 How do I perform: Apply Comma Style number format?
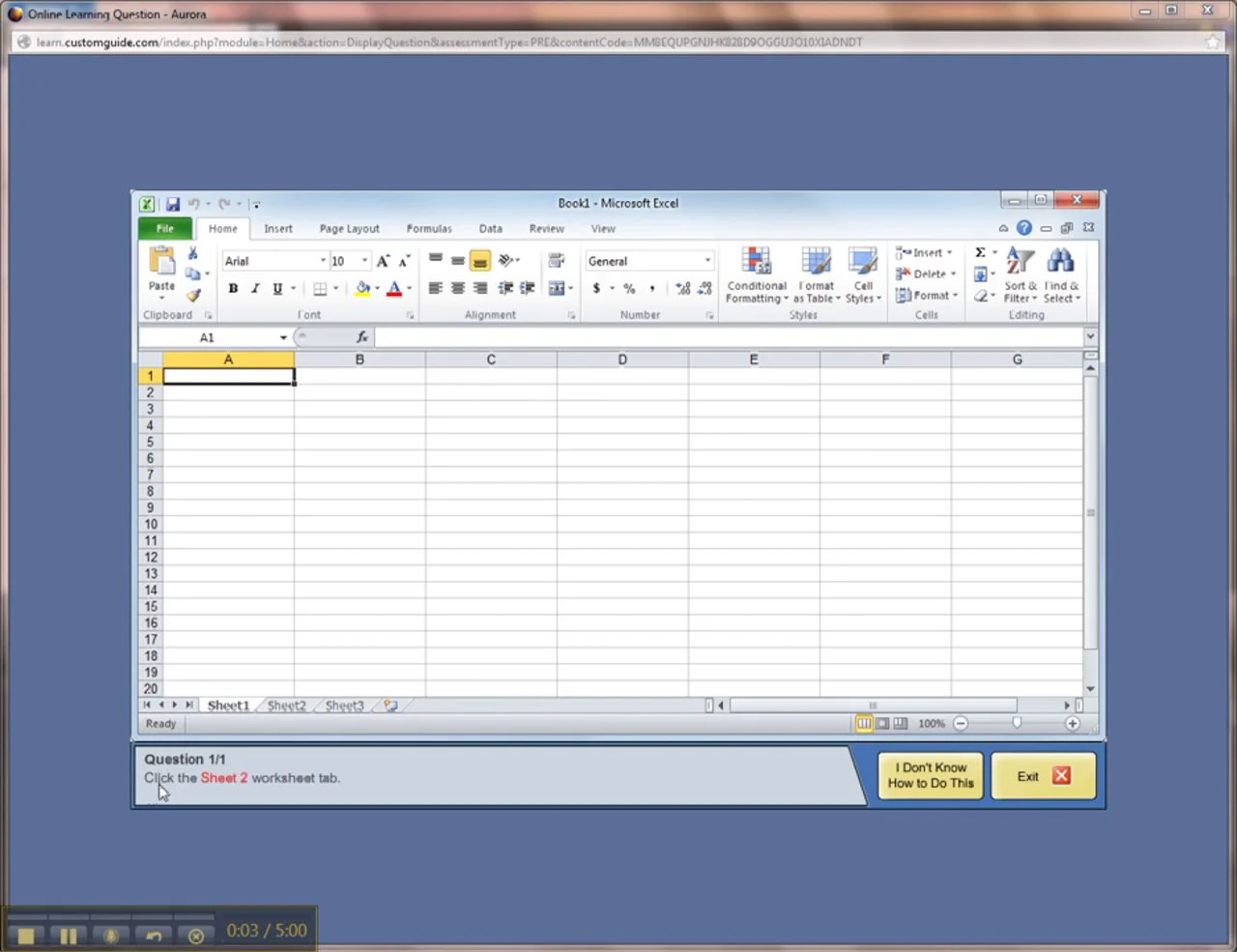pos(652,288)
